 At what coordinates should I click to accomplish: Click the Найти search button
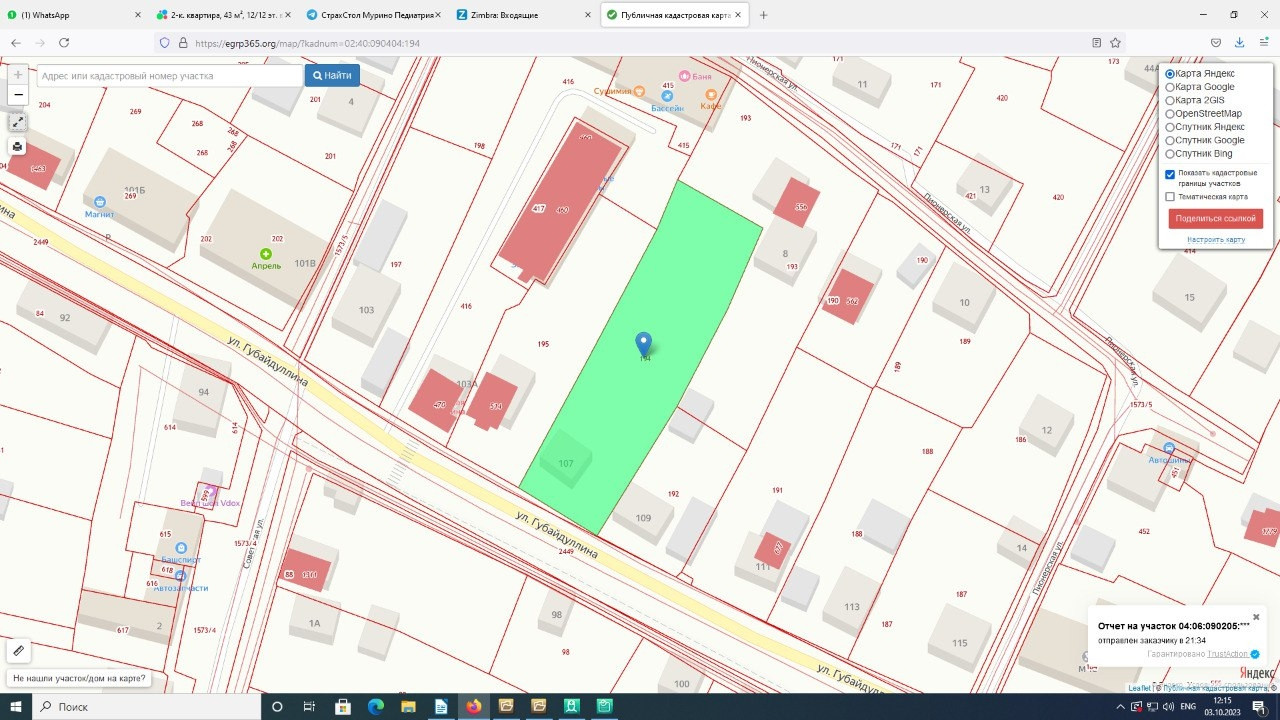click(x=332, y=75)
